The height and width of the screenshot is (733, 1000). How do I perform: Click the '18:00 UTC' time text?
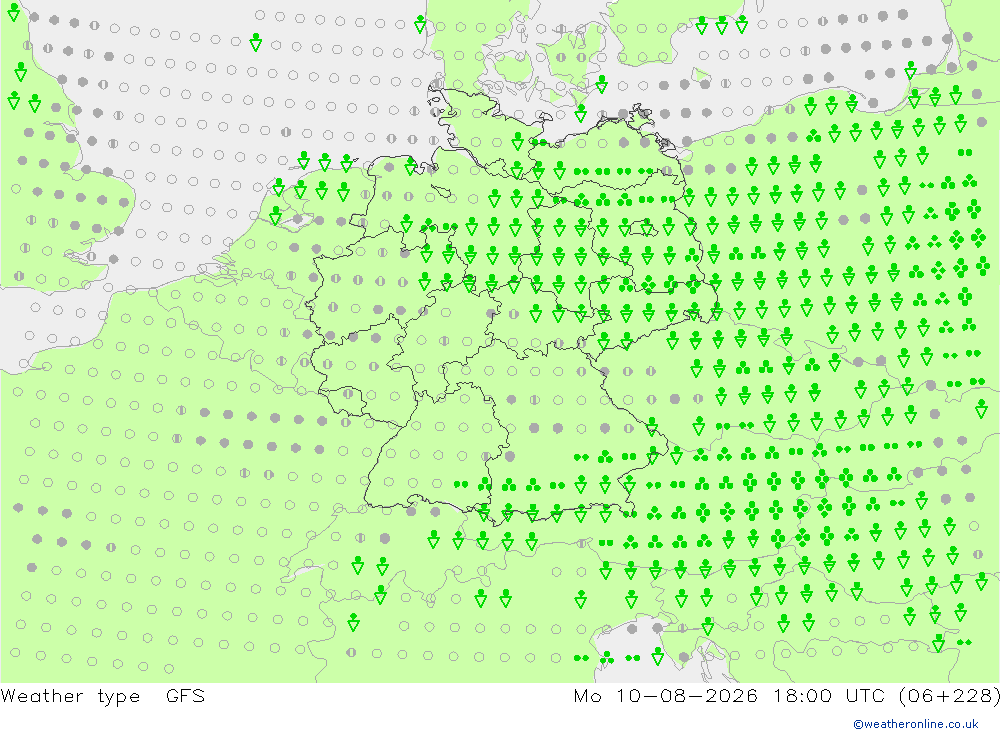pyautogui.click(x=829, y=695)
